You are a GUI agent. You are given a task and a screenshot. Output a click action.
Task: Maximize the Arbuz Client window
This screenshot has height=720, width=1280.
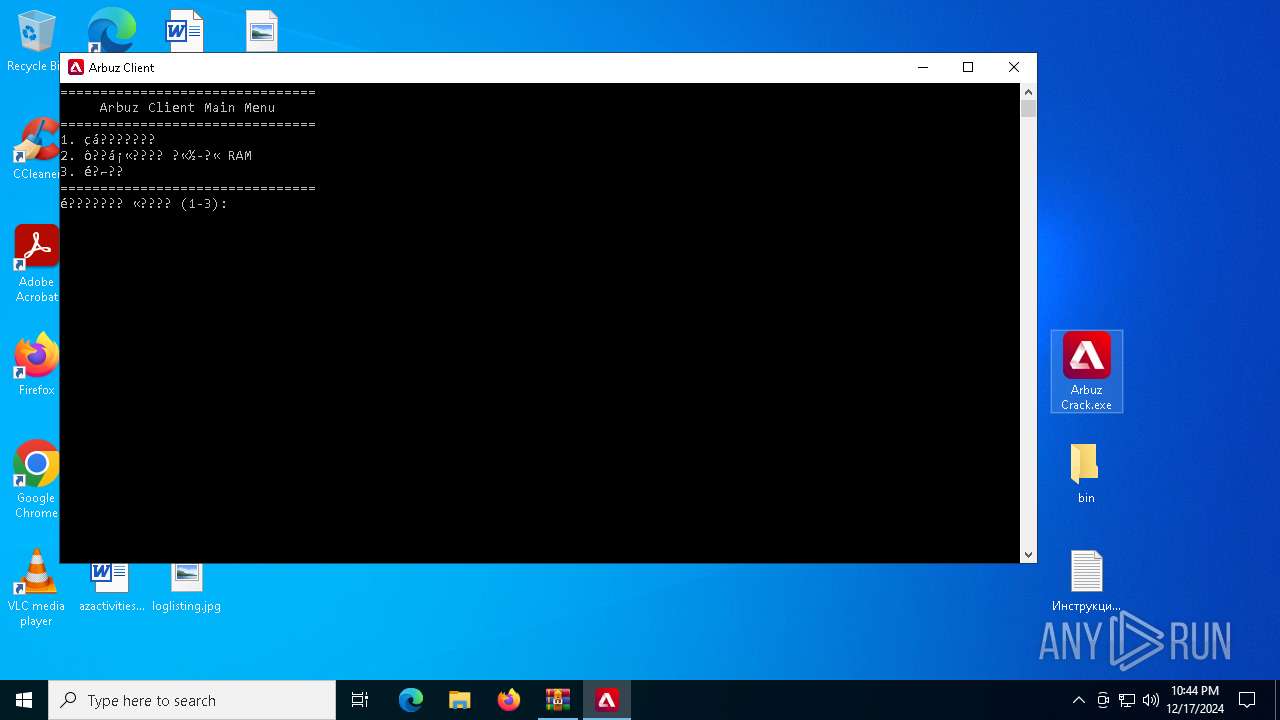pyautogui.click(x=968, y=67)
